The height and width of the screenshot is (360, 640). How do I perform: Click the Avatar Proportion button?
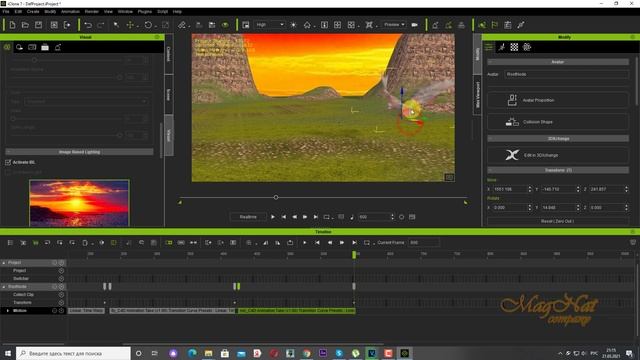click(558, 100)
